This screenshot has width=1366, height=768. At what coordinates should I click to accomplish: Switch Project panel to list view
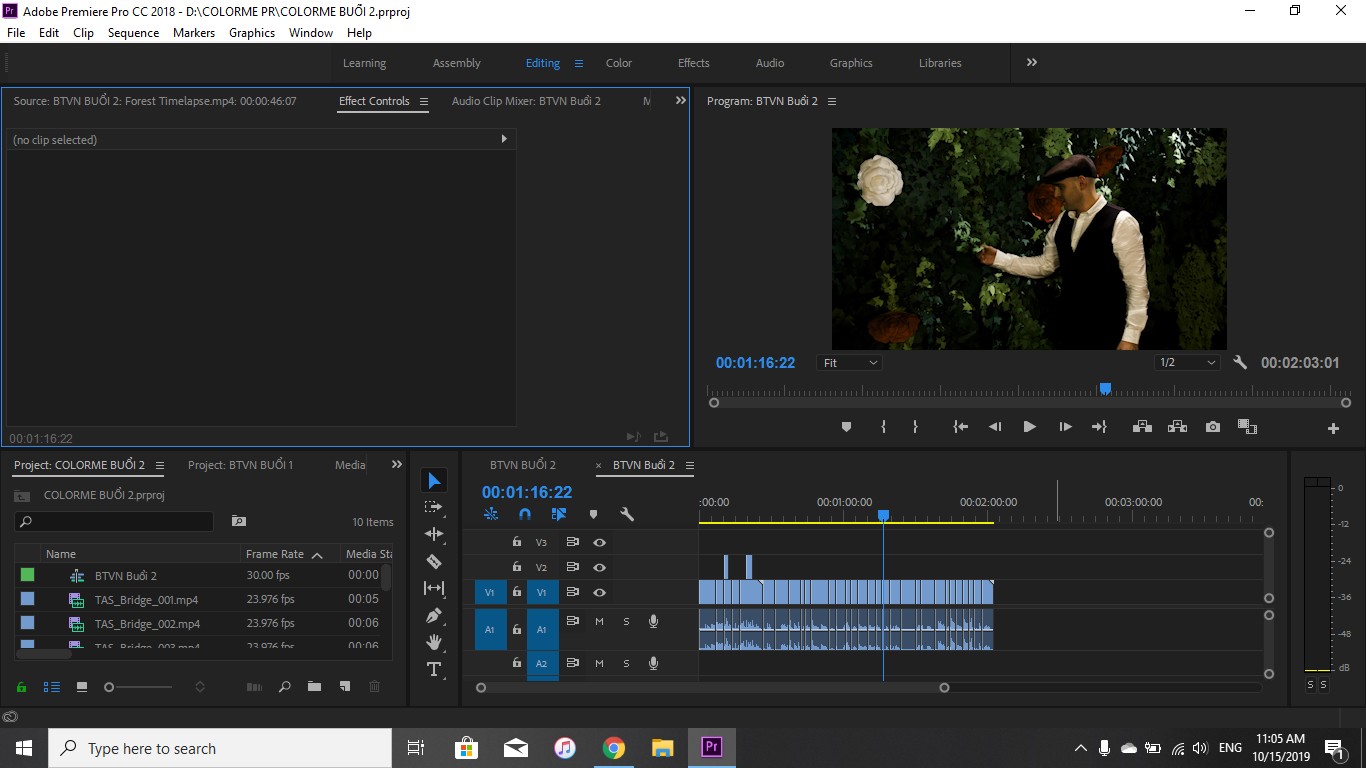(51, 687)
